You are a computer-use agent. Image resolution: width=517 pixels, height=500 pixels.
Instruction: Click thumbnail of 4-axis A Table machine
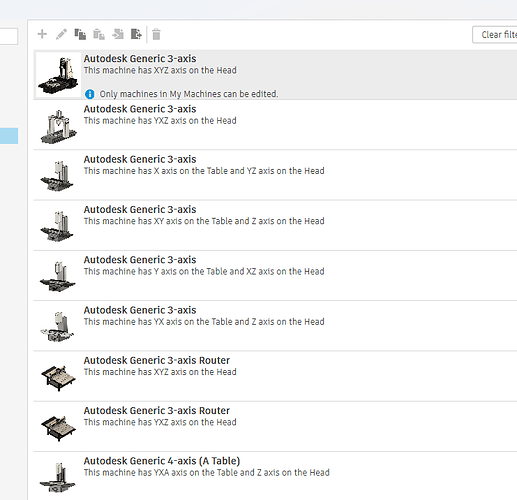tap(58, 477)
